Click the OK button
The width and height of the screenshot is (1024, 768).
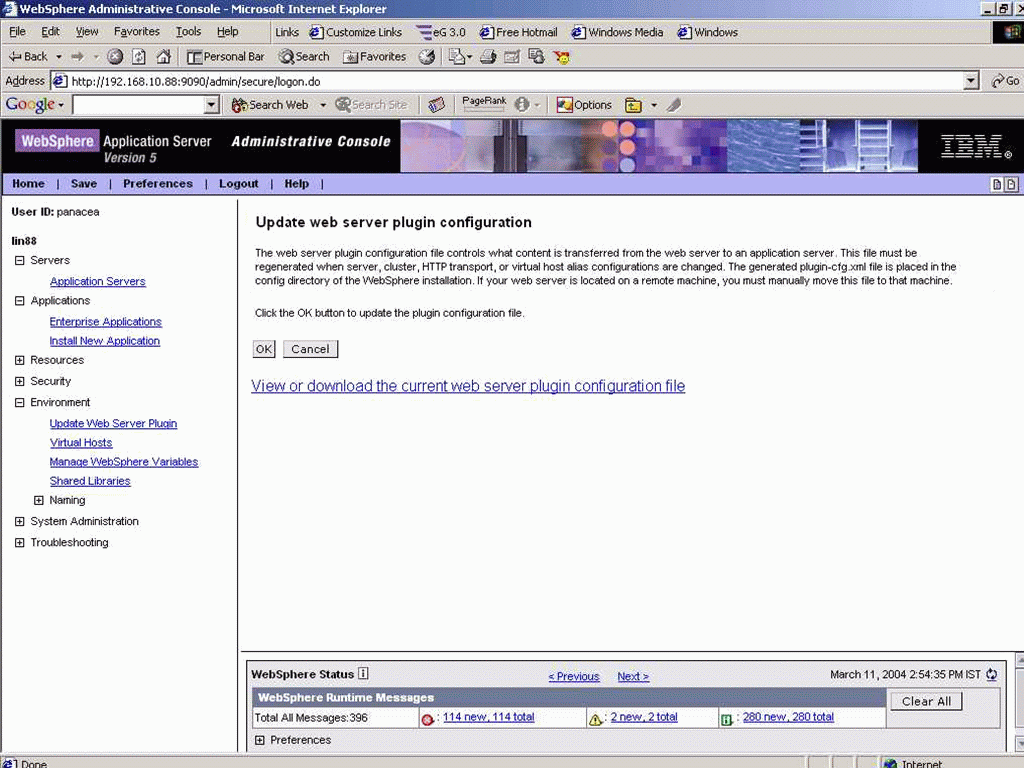[264, 349]
